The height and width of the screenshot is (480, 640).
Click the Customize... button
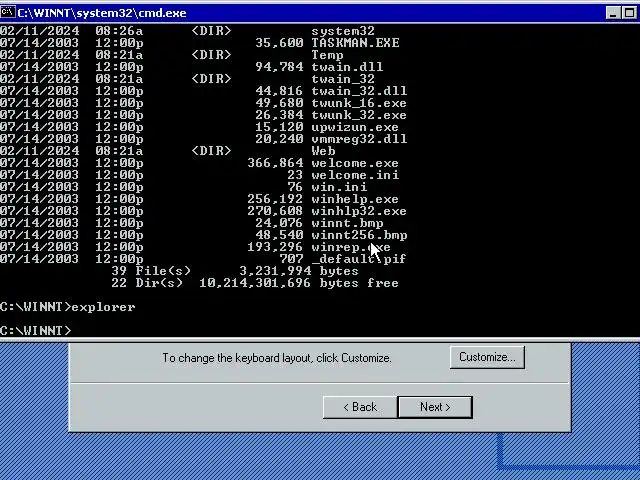coord(487,357)
